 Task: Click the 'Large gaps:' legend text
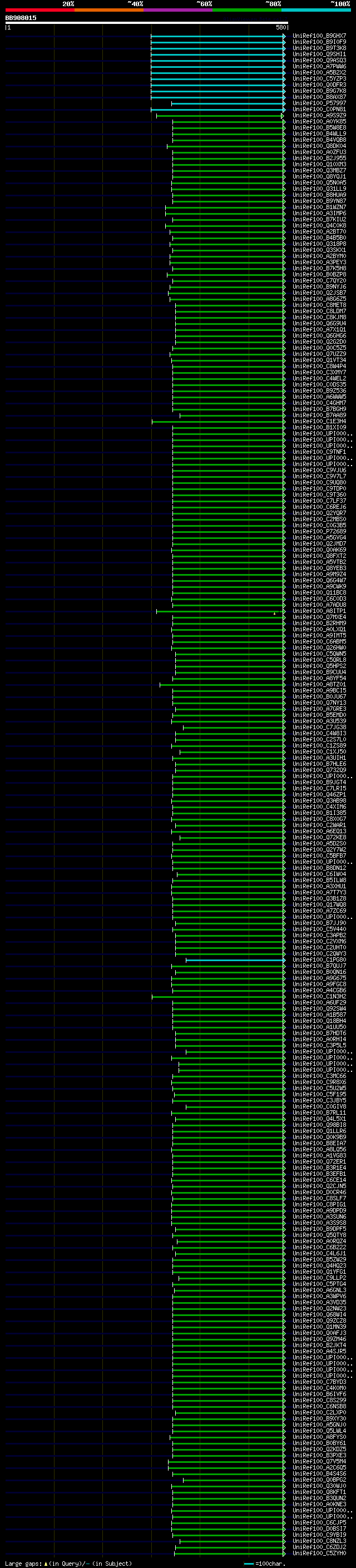[x=23, y=1564]
